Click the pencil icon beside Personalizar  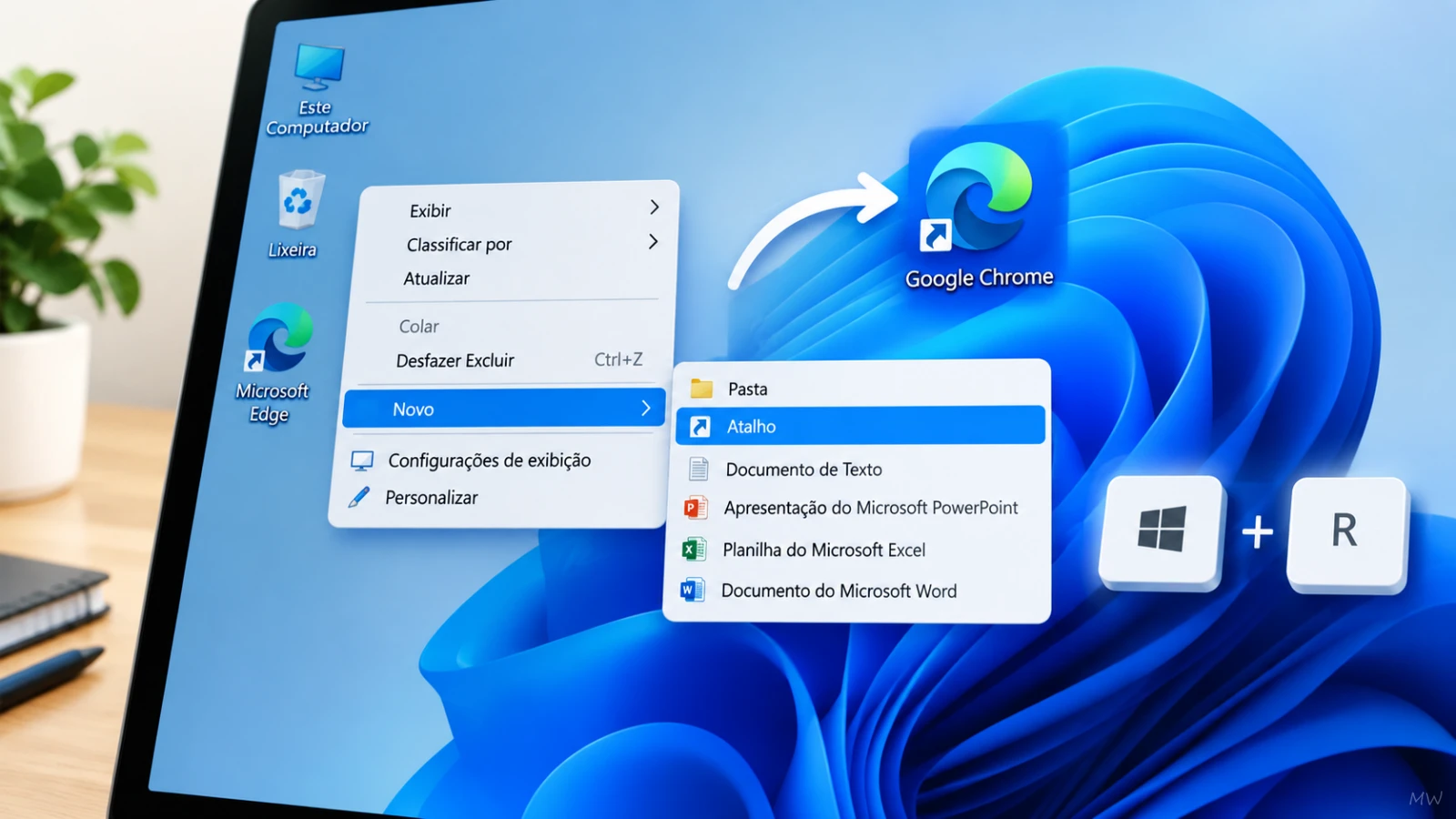[x=359, y=497]
